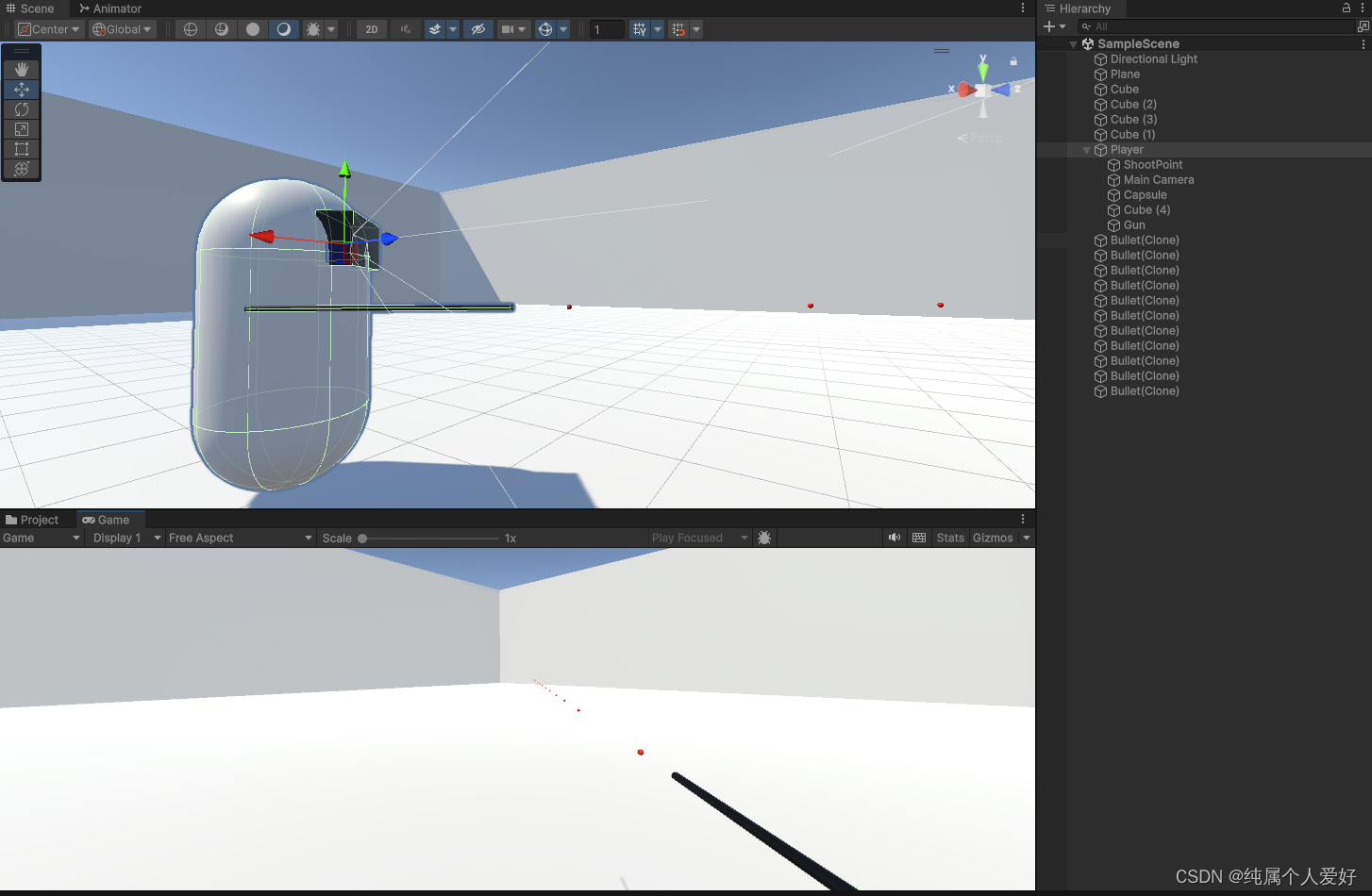Choose the Rect Transform tool
The height and width of the screenshot is (896, 1372).
(x=21, y=149)
